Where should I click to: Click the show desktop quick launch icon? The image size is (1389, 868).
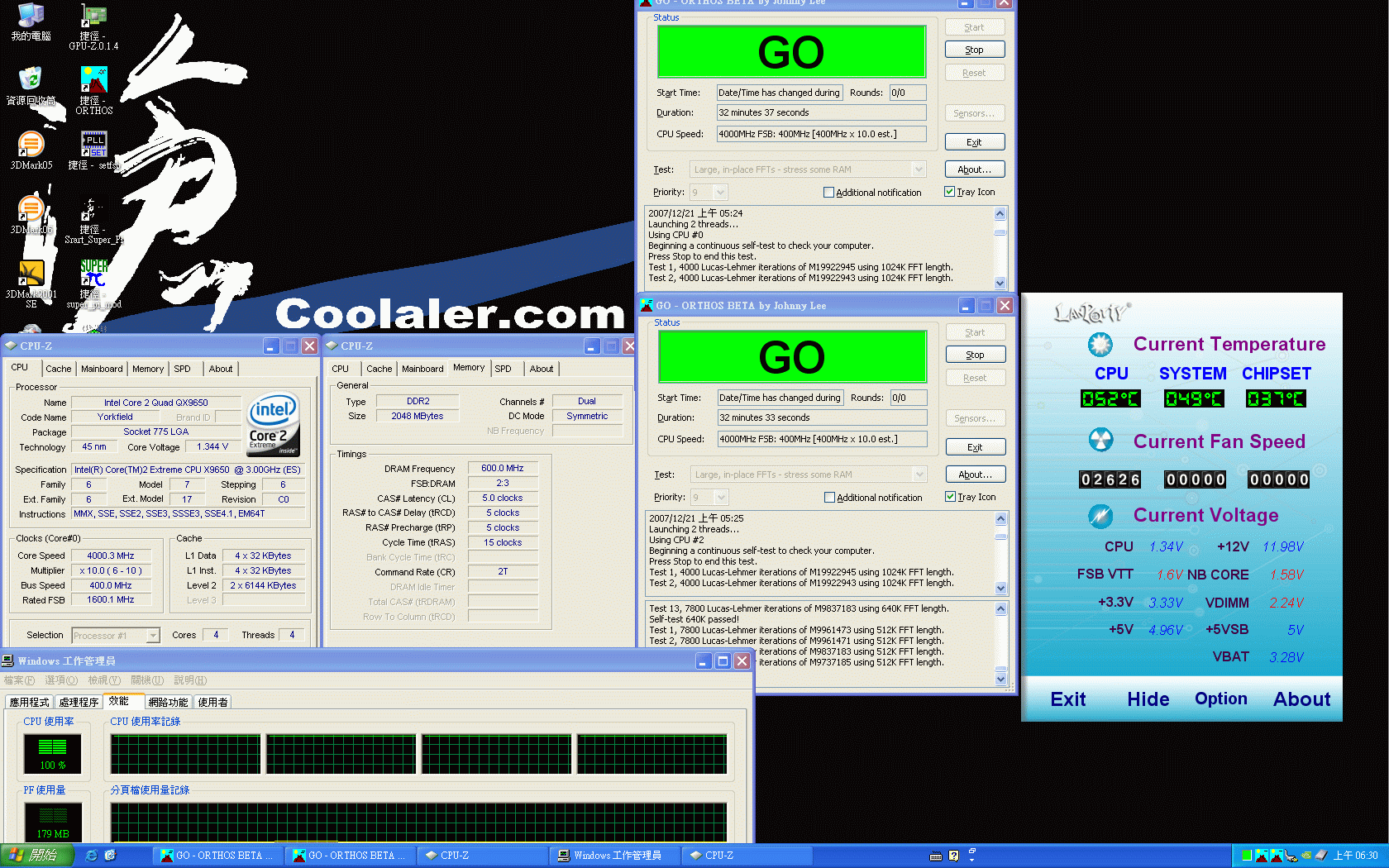[x=110, y=856]
